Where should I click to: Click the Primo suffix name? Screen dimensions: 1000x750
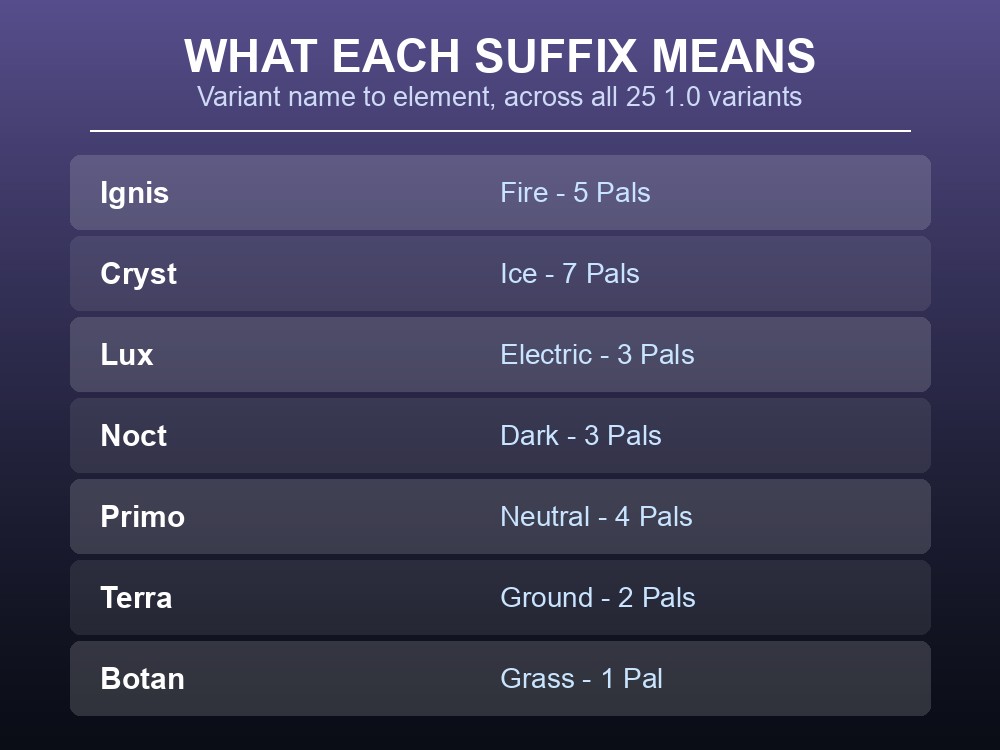tap(142, 517)
